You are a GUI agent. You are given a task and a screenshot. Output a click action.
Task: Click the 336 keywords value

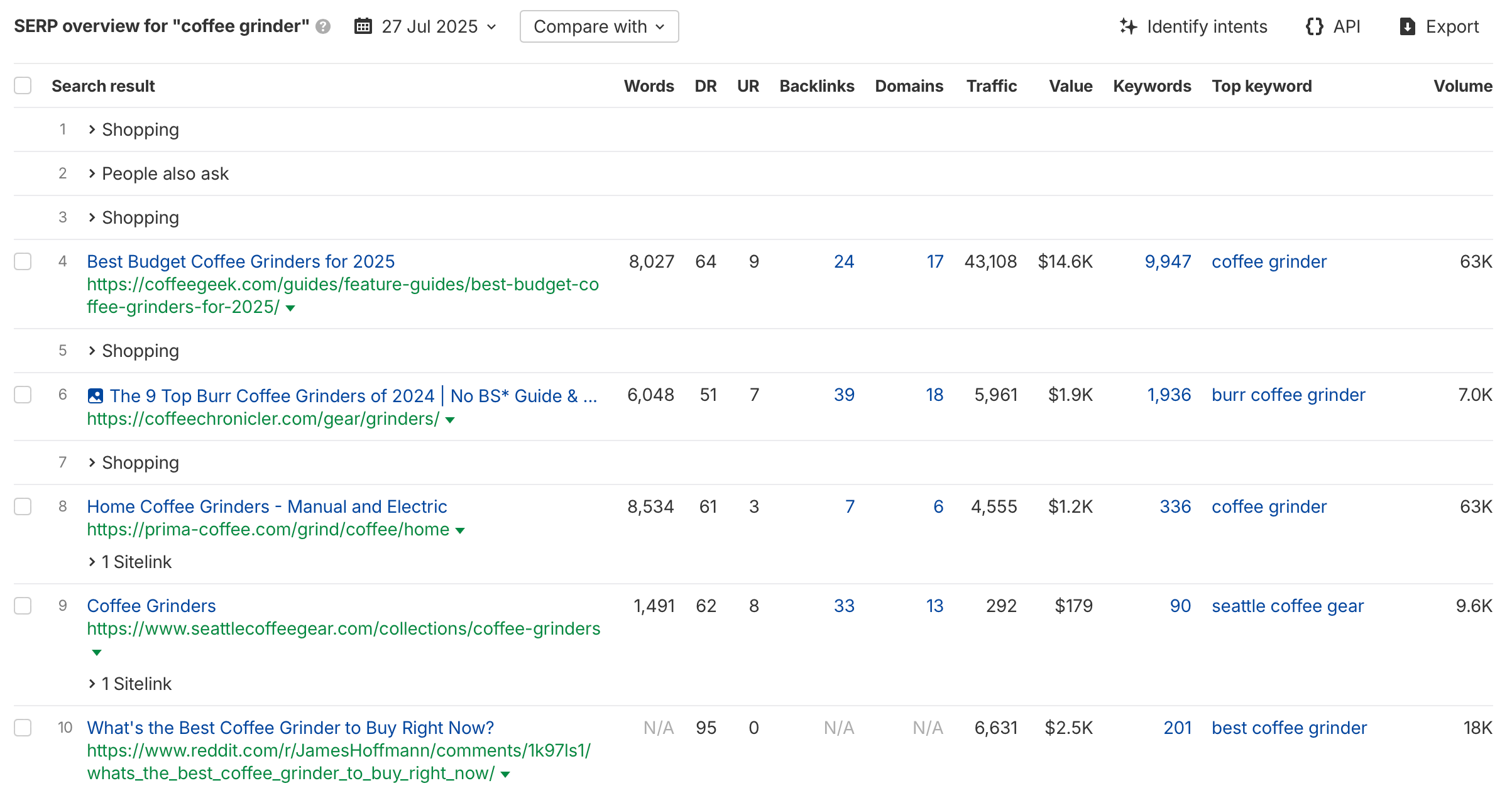(x=1175, y=506)
